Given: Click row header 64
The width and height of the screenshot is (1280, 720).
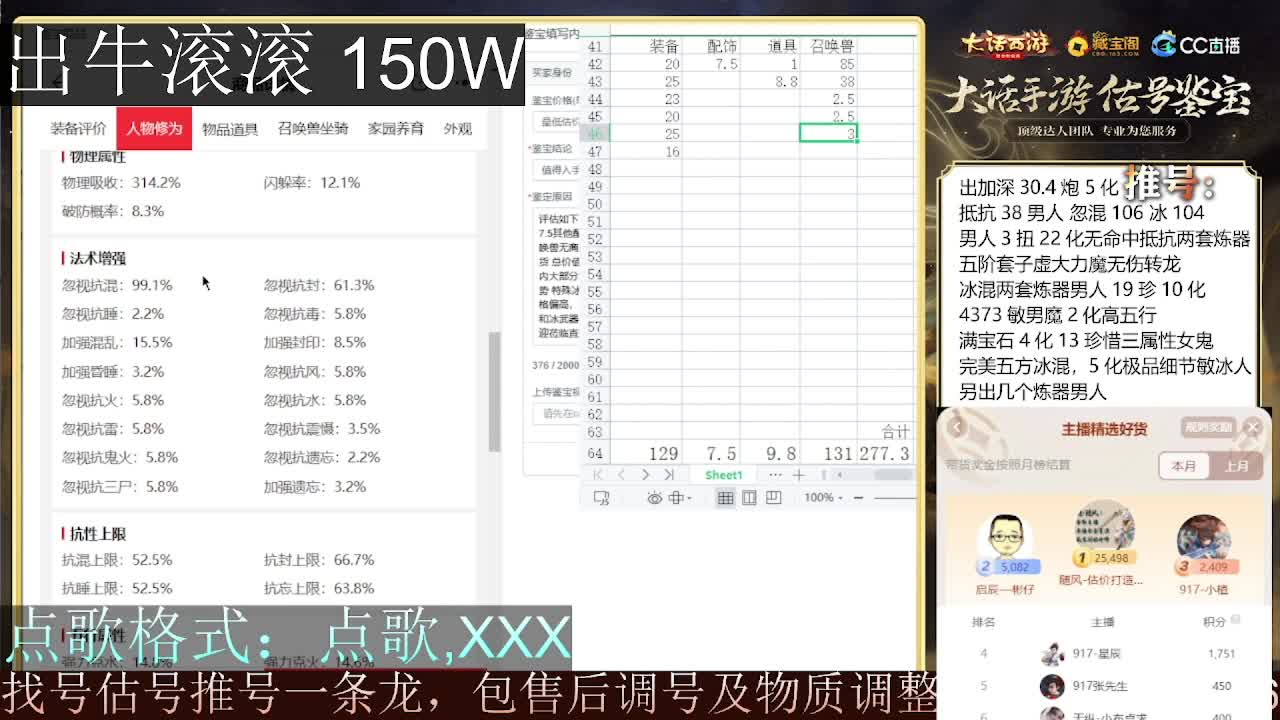Looking at the screenshot, I should pyautogui.click(x=596, y=454).
